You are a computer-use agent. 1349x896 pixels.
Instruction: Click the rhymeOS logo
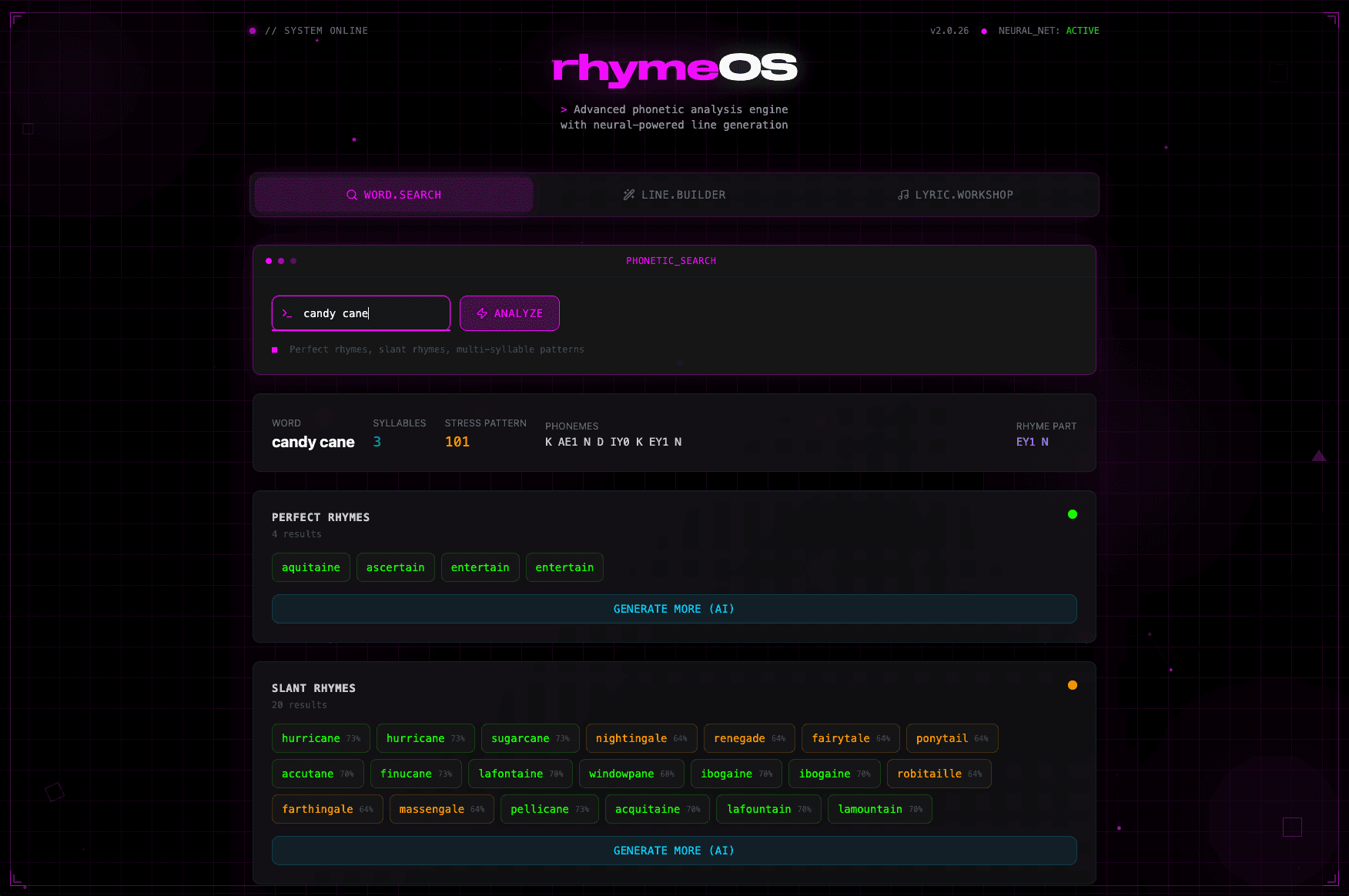674,69
